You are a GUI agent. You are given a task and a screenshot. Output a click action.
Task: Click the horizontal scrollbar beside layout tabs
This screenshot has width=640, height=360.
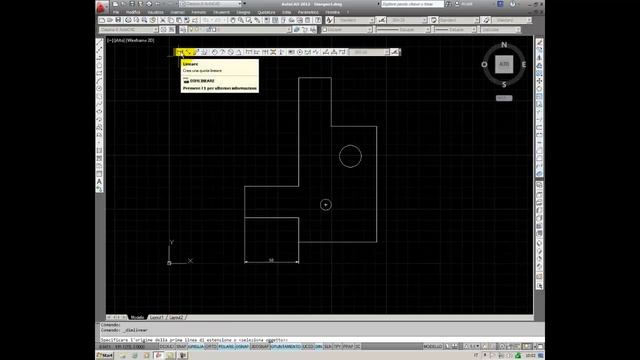tap(359, 317)
